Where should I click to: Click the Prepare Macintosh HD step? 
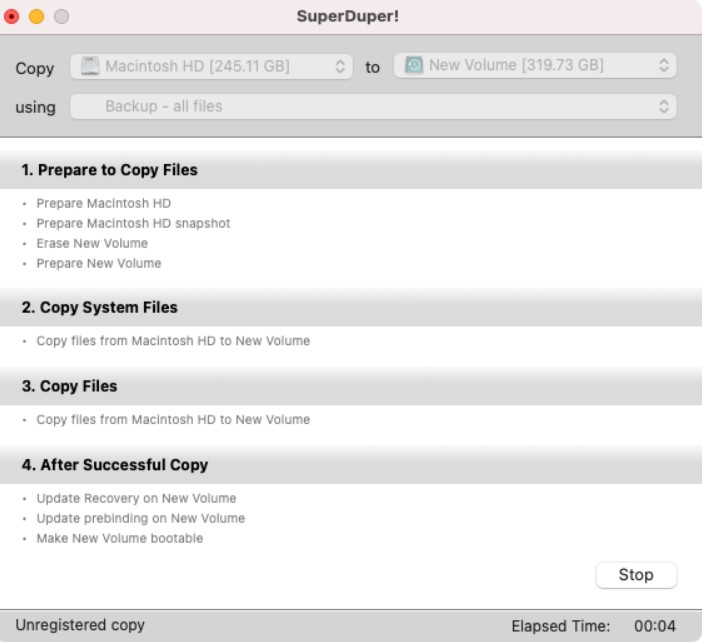(103, 203)
